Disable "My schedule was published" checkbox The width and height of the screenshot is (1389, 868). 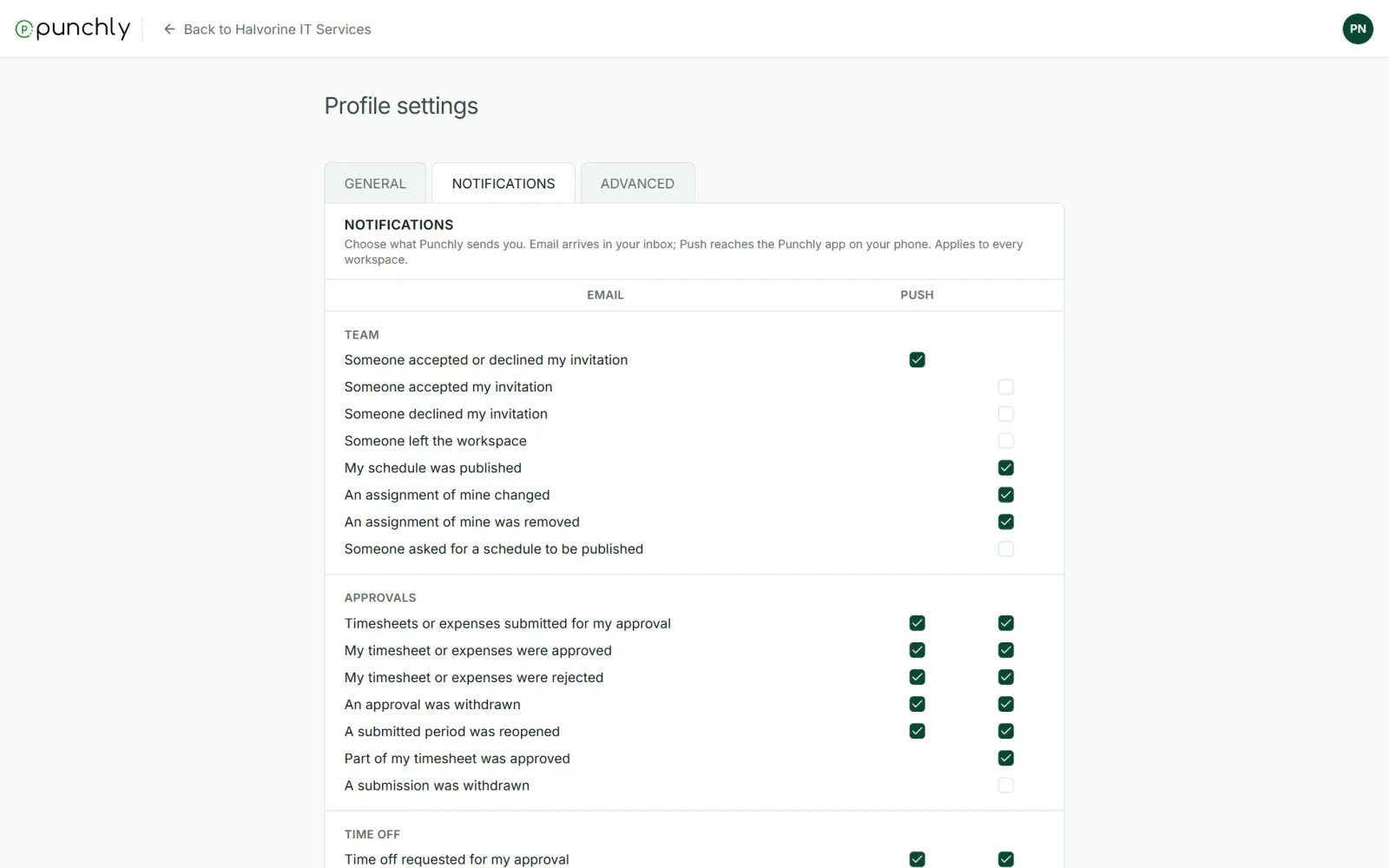click(x=1005, y=467)
